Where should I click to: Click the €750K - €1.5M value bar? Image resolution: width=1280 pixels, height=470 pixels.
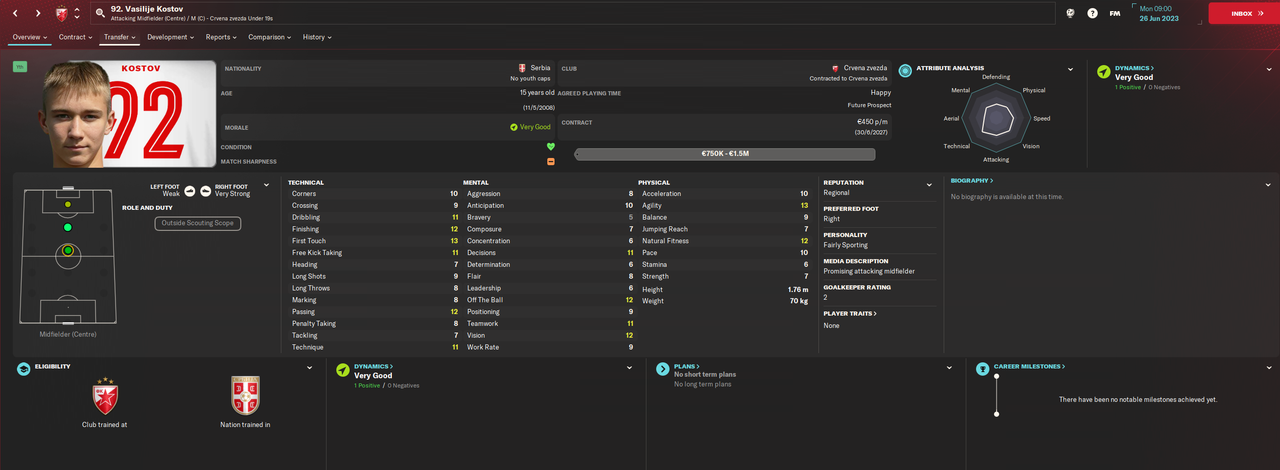(x=725, y=154)
